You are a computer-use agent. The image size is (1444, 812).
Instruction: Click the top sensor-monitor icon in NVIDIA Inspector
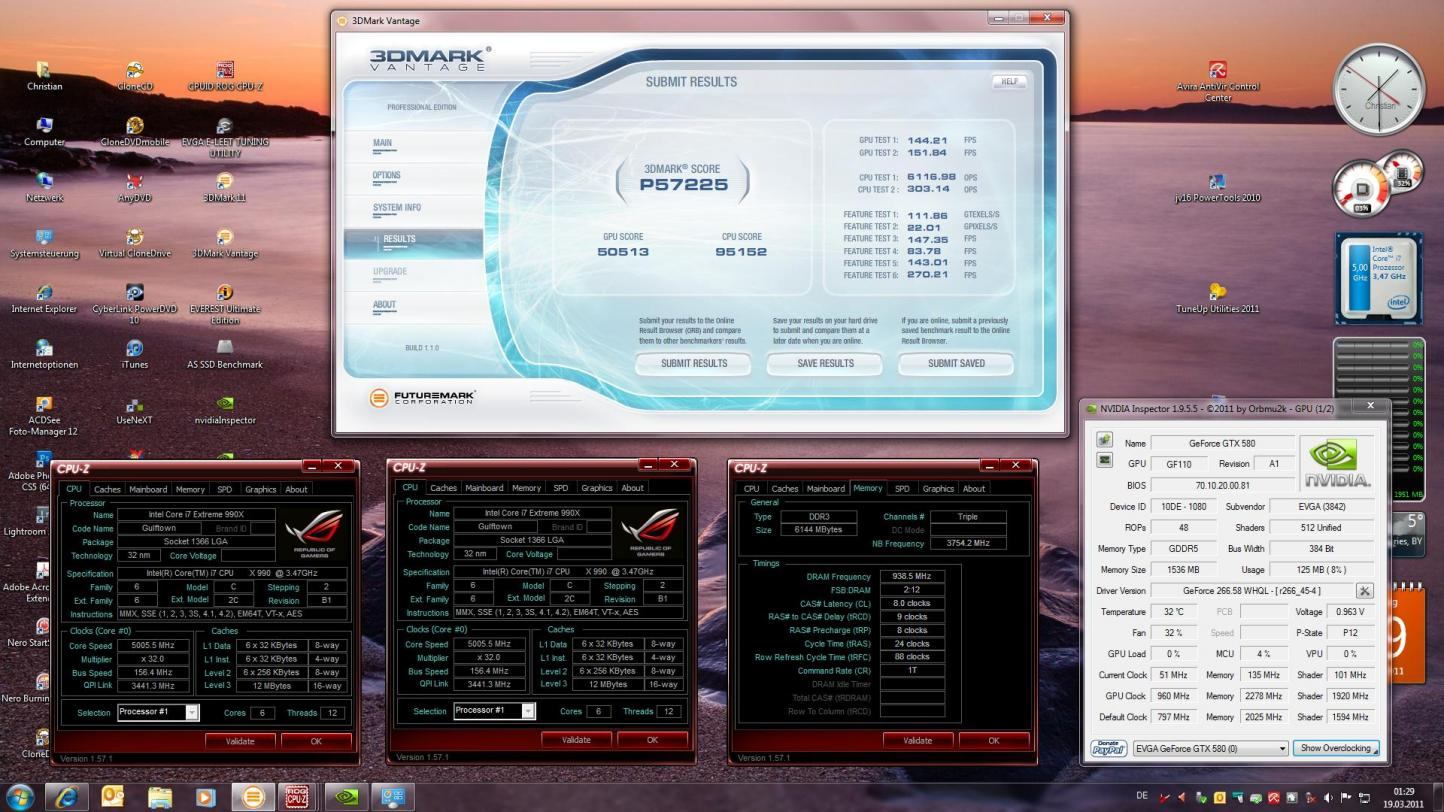tap(1104, 440)
